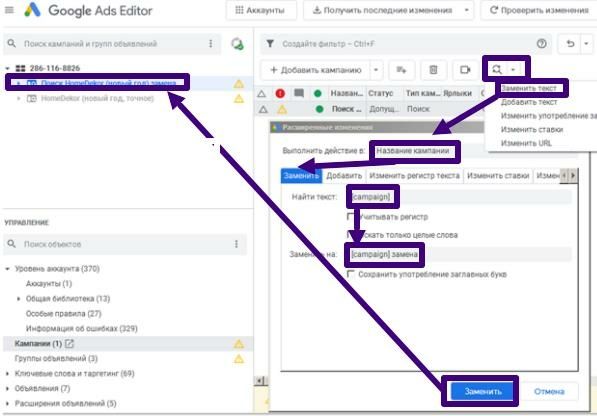The image size is (597, 416).
Task: Open dropdown arrow next to Добавить кампанию
Action: tap(376, 70)
